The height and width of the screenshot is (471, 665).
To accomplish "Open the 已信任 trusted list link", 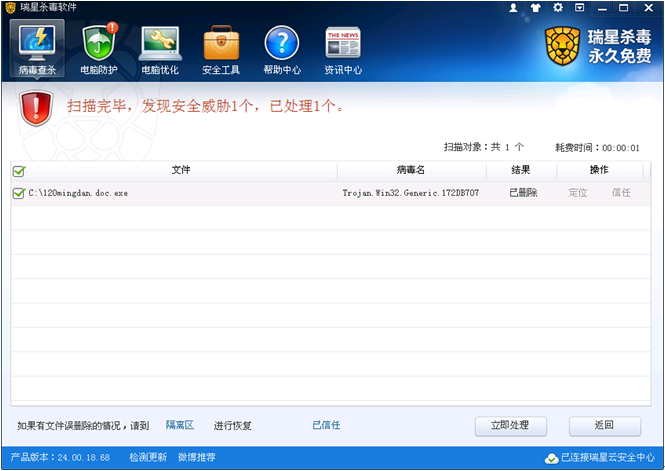I will (326, 426).
